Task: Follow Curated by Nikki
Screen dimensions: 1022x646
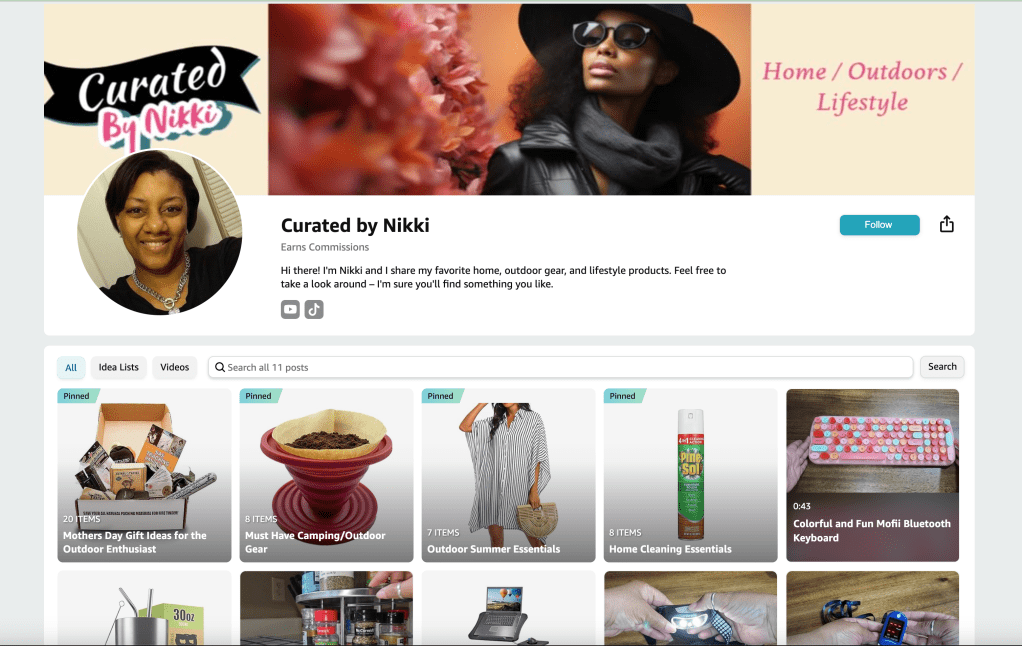Action: tap(879, 224)
